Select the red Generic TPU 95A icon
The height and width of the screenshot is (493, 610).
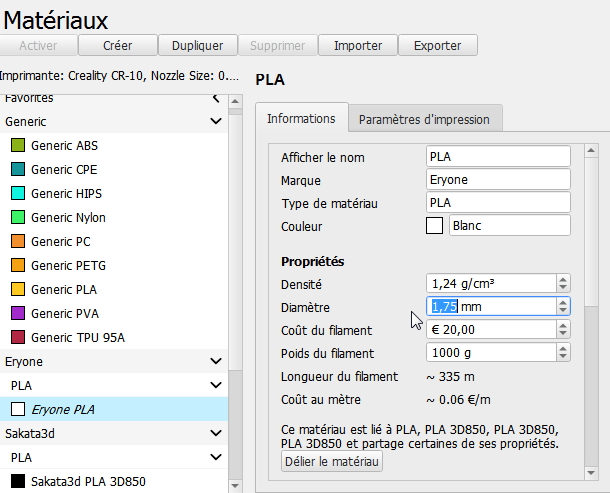(17, 338)
